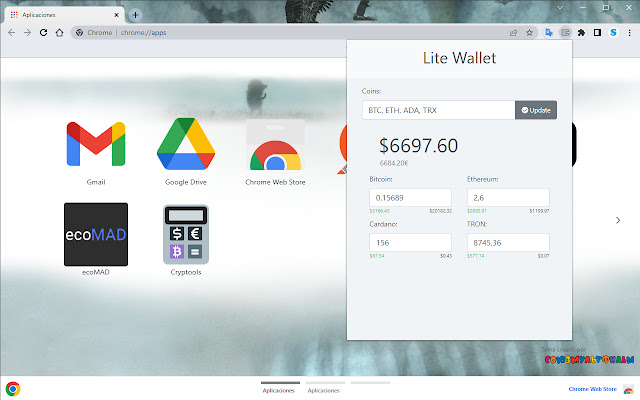Click the TRON price $0.07
The image size is (640, 400).
[543, 256]
